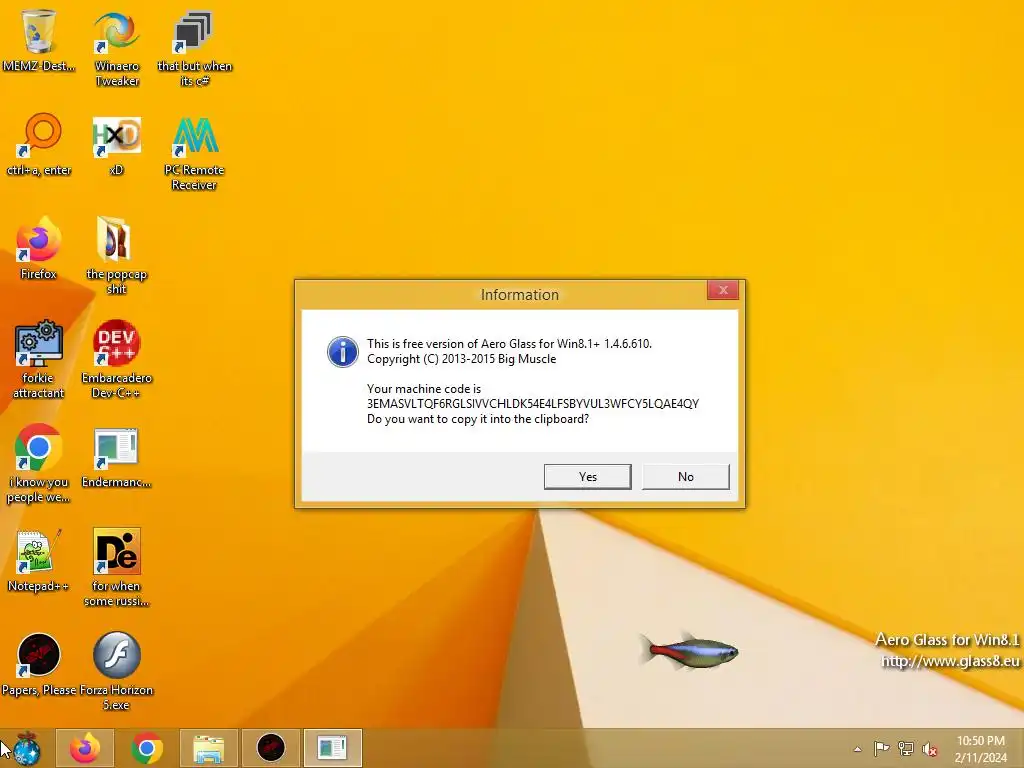The width and height of the screenshot is (1024, 768).
Task: Click the Yes button in Information dialog
Action: coord(587,477)
